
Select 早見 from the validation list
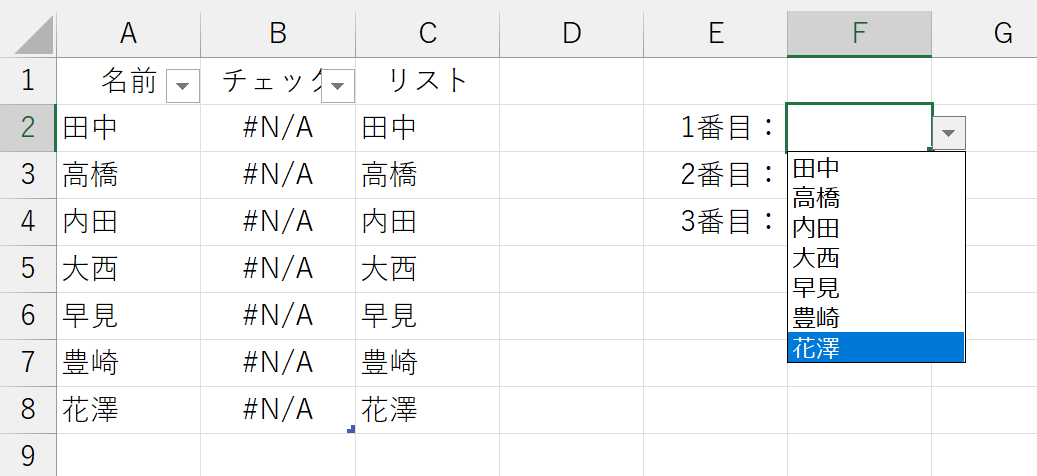pyautogui.click(x=876, y=287)
